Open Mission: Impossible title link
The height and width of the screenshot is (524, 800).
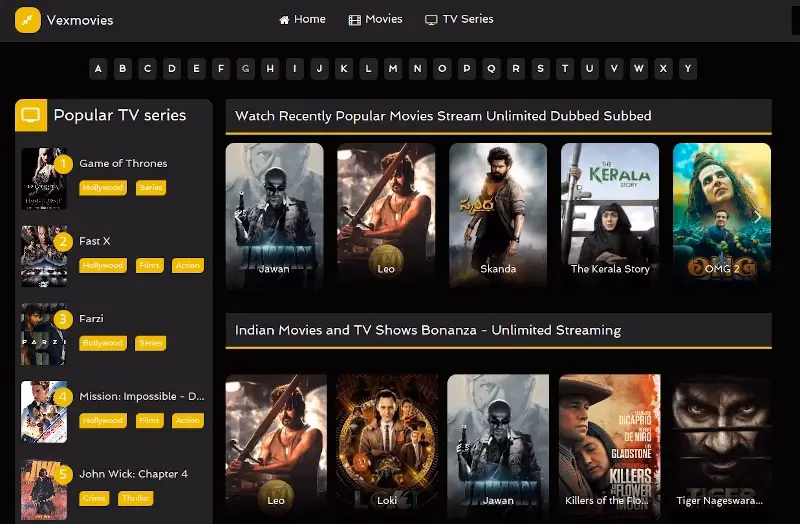tap(142, 396)
